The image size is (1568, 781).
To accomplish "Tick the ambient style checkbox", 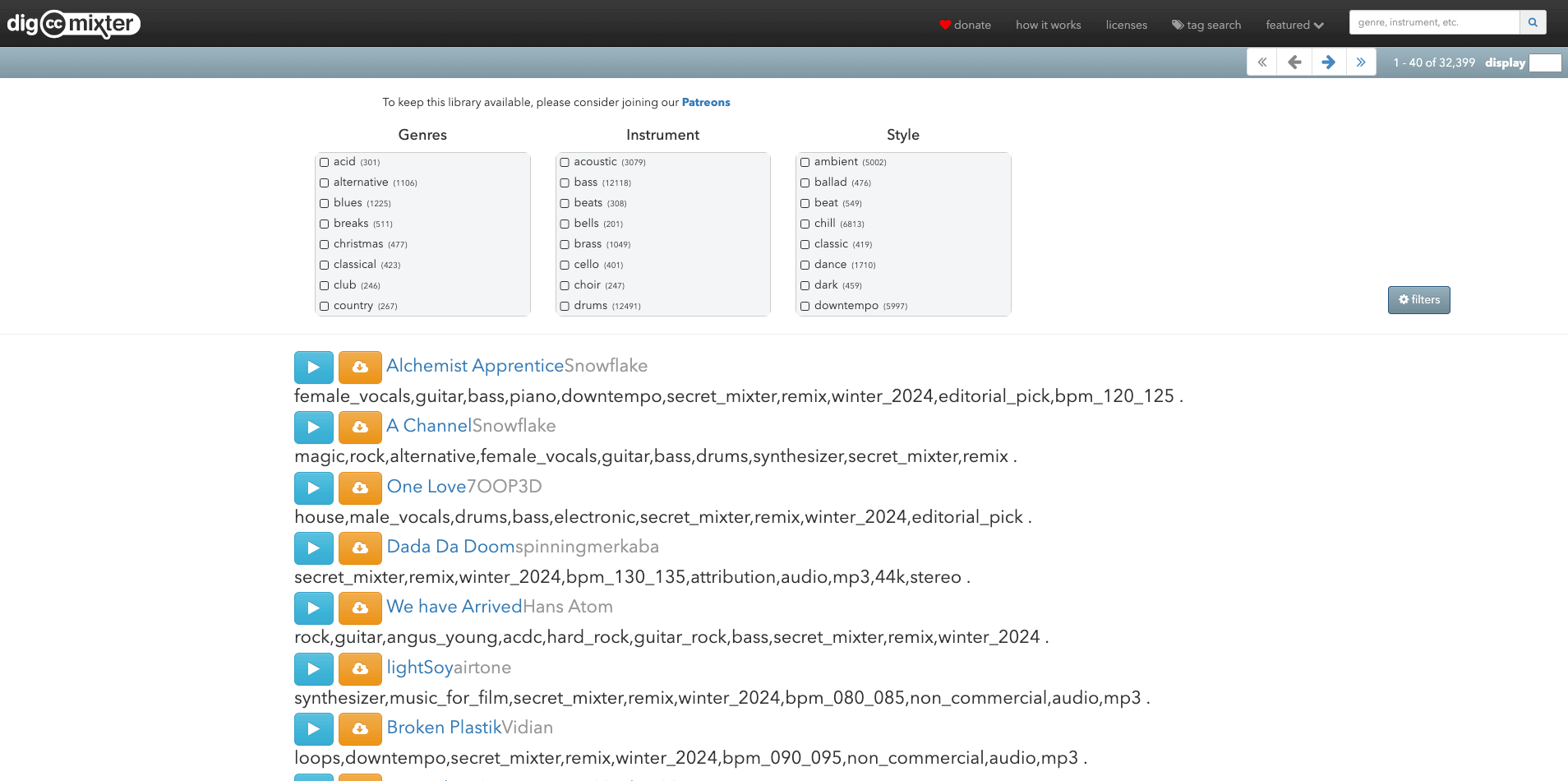I will click(x=805, y=162).
